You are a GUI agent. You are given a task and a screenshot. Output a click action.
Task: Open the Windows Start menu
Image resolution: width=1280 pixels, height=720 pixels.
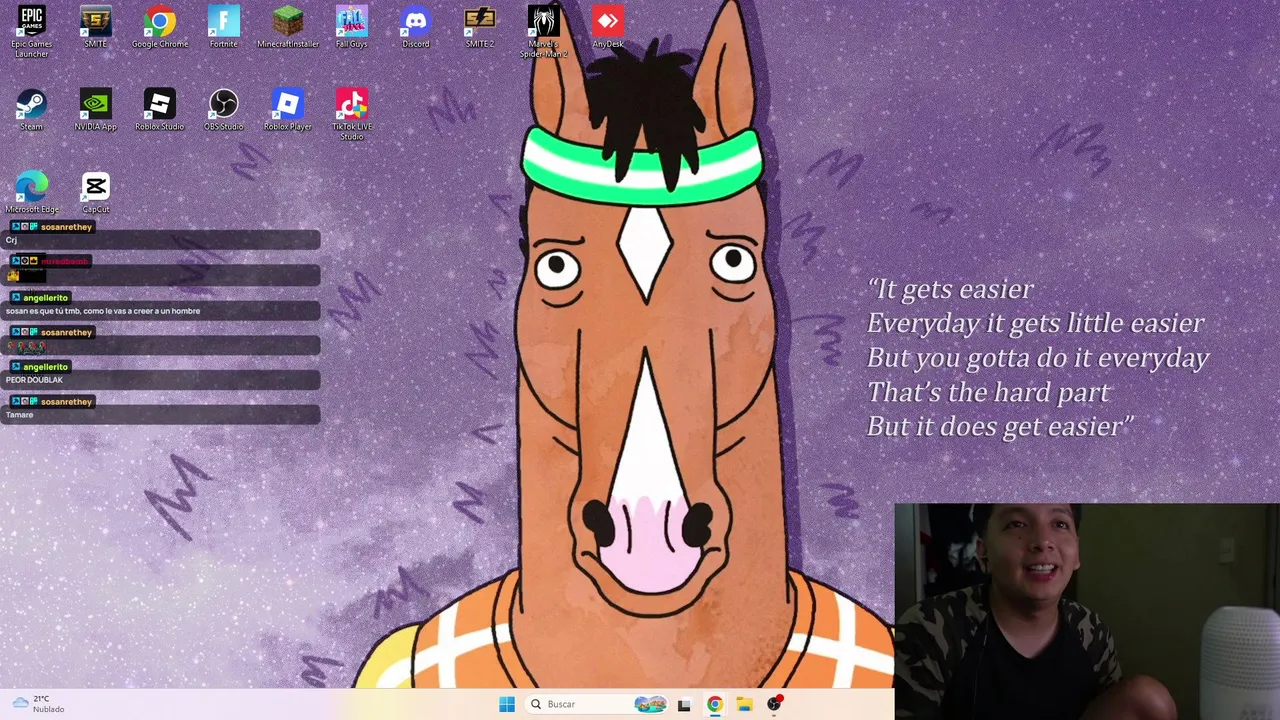507,704
